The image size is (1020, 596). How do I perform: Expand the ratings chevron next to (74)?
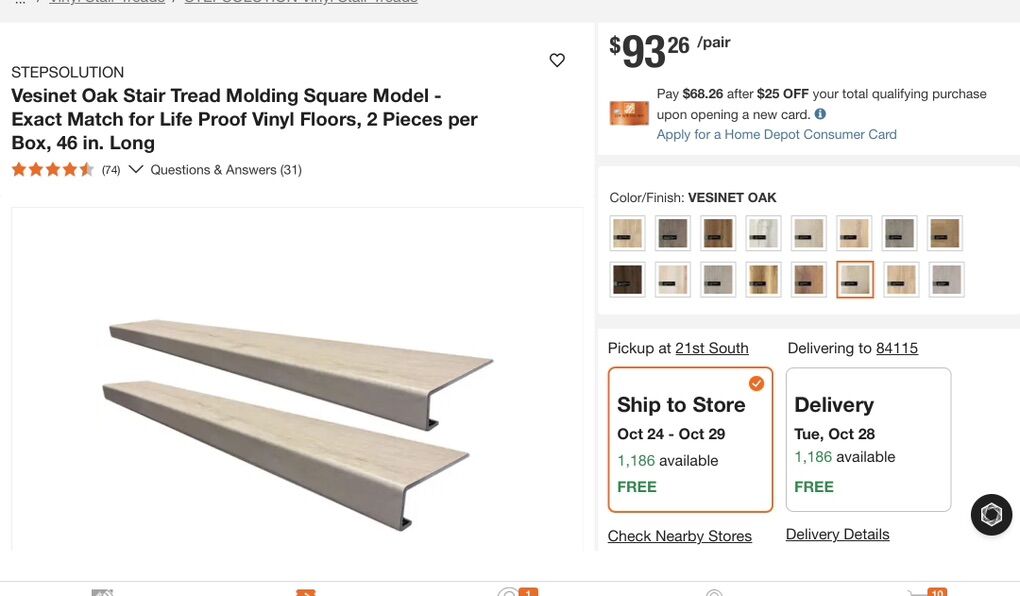136,169
